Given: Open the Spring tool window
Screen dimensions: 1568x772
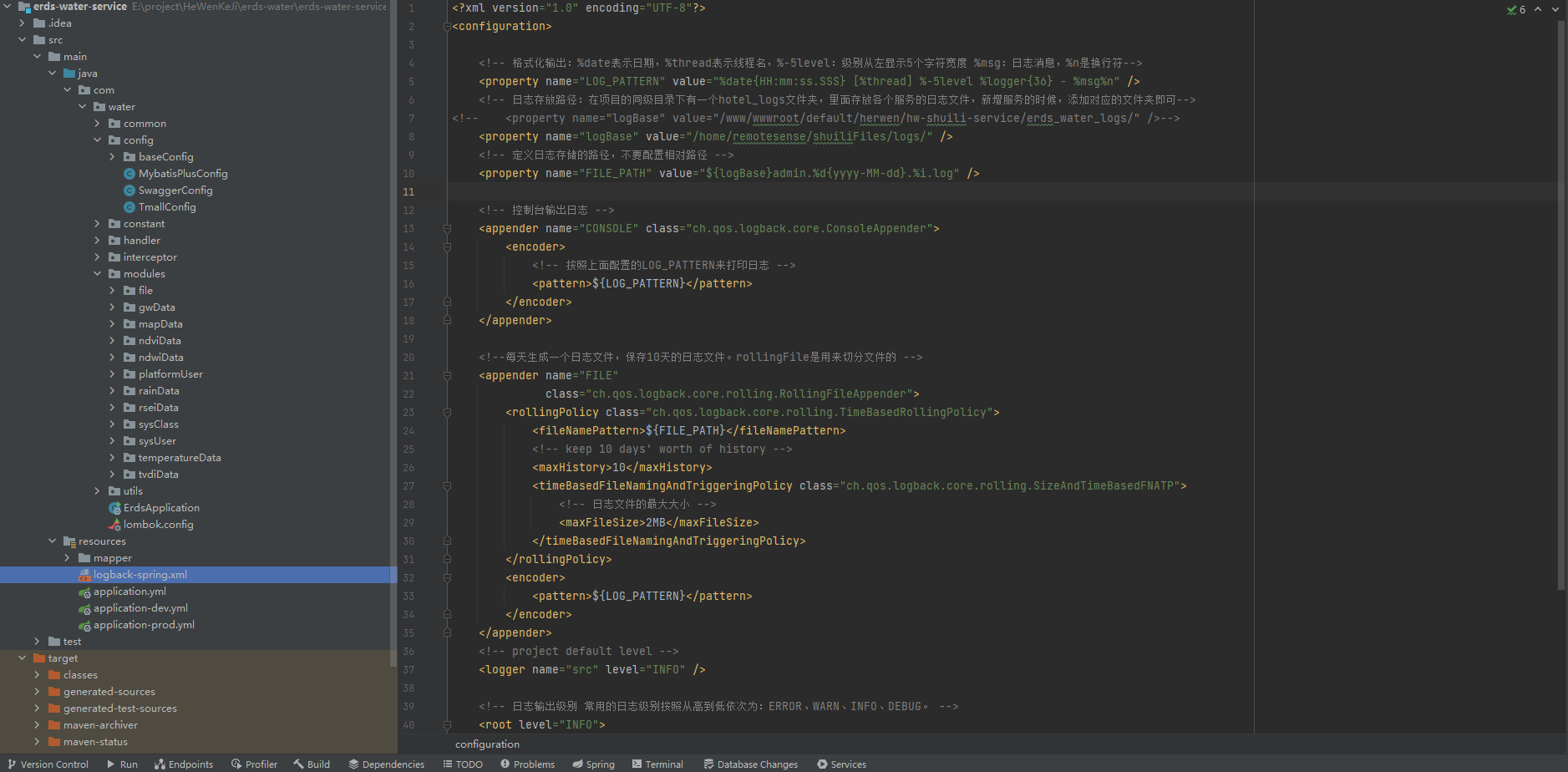Looking at the screenshot, I should [593, 764].
